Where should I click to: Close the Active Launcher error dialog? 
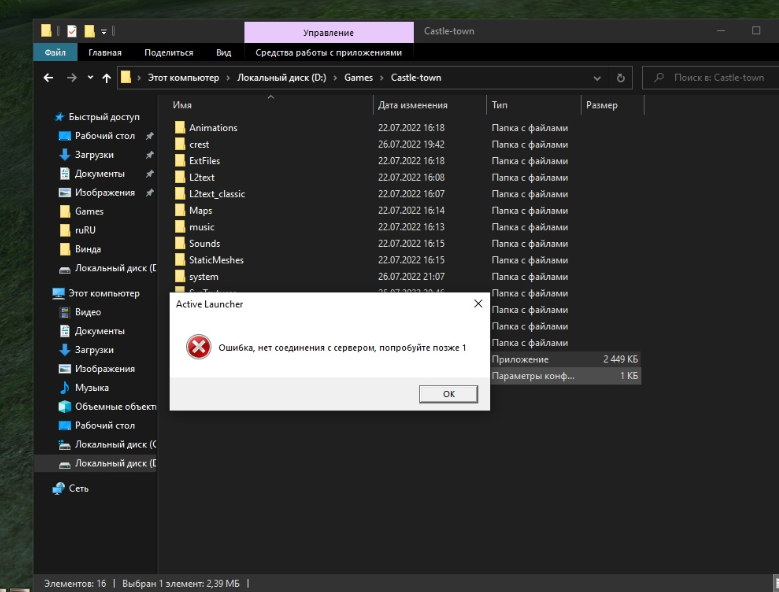(x=477, y=303)
